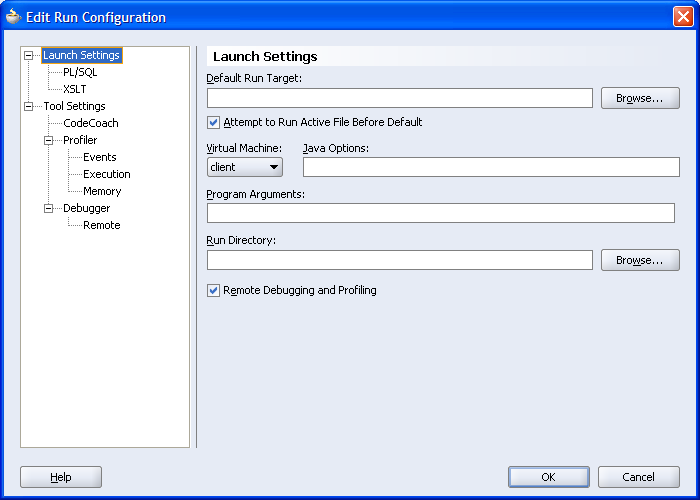This screenshot has width=700, height=500.
Task: Select Remote under Debugger
Action: click(x=102, y=226)
